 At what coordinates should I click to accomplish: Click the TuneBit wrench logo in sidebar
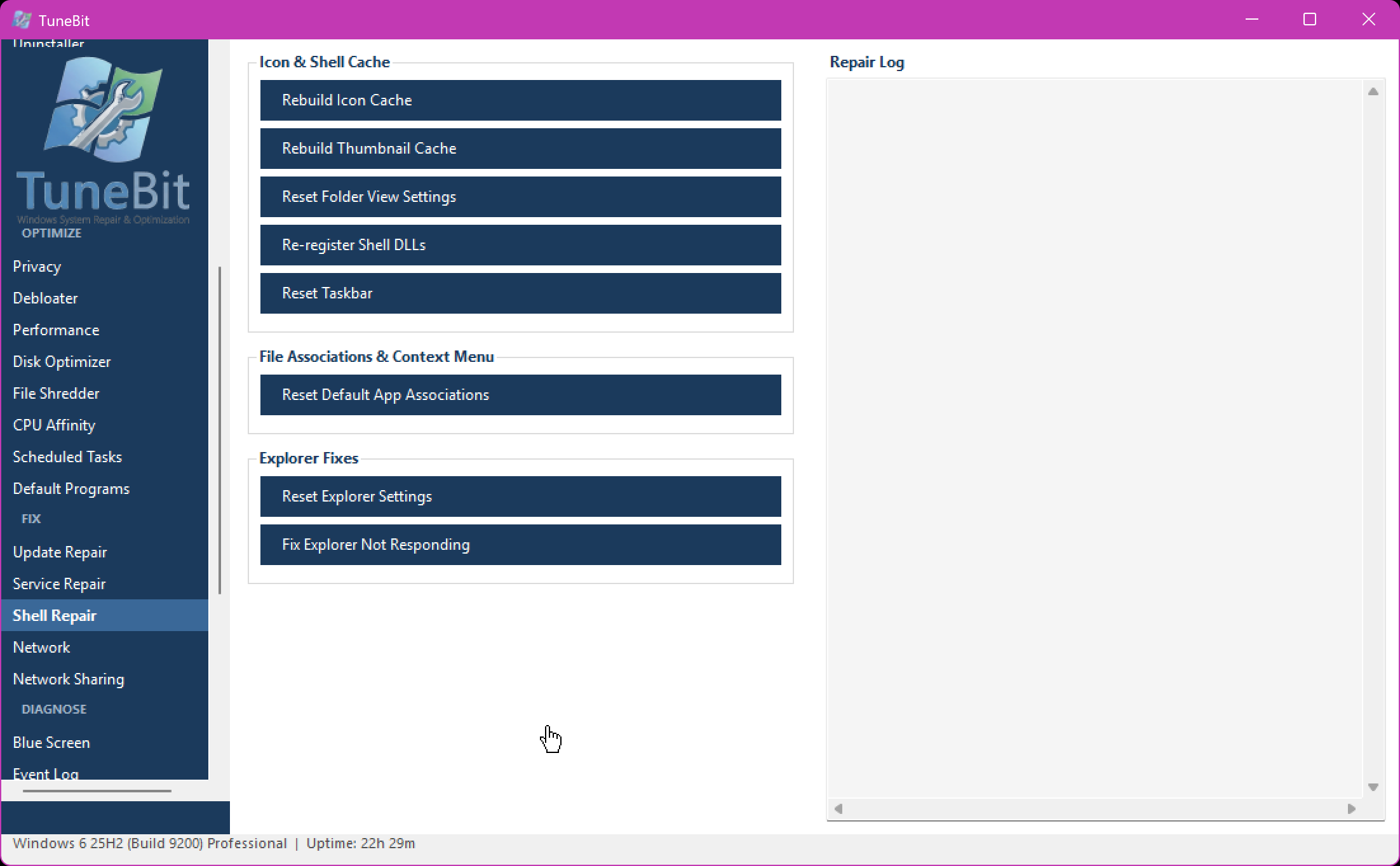(x=103, y=109)
